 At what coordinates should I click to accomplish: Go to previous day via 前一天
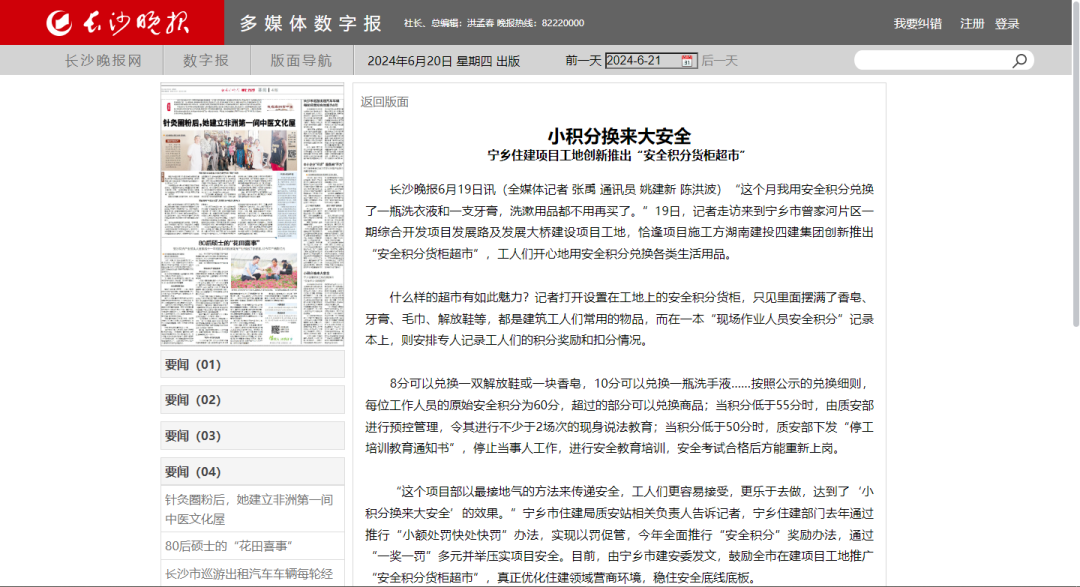(583, 61)
